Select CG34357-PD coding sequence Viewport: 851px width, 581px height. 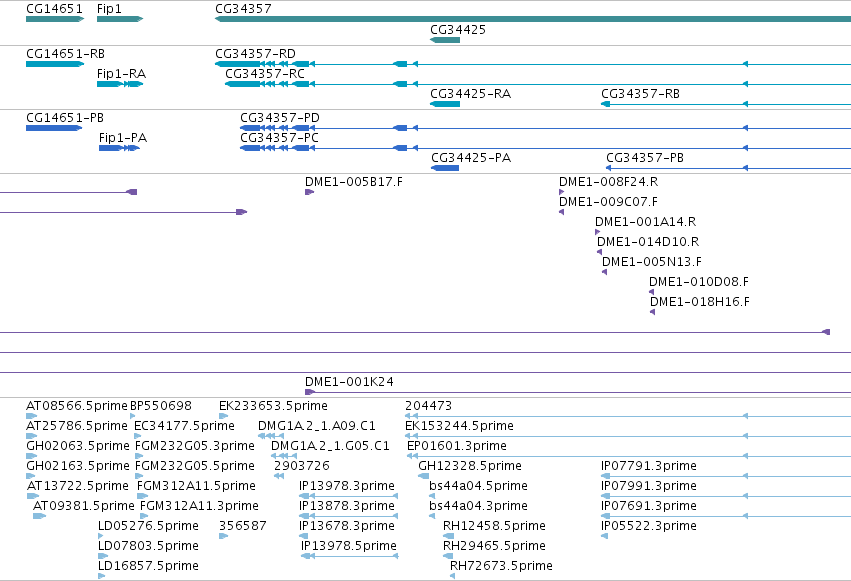[x=545, y=128]
